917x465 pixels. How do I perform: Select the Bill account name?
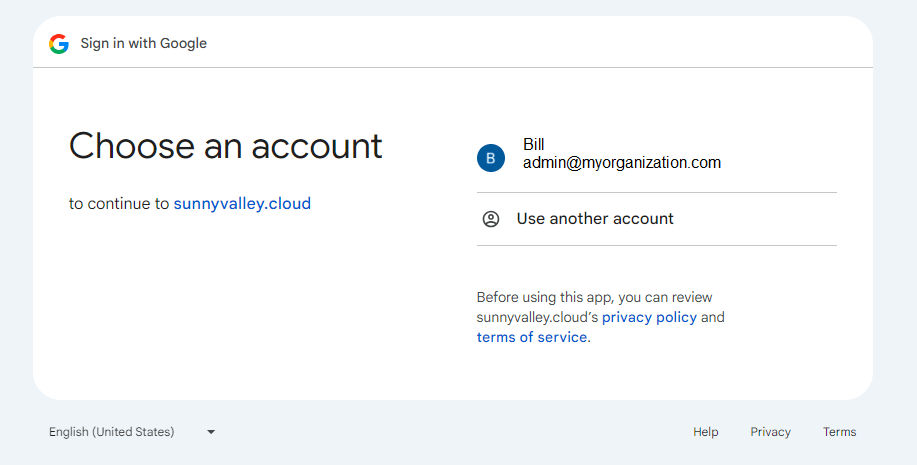[x=534, y=145]
